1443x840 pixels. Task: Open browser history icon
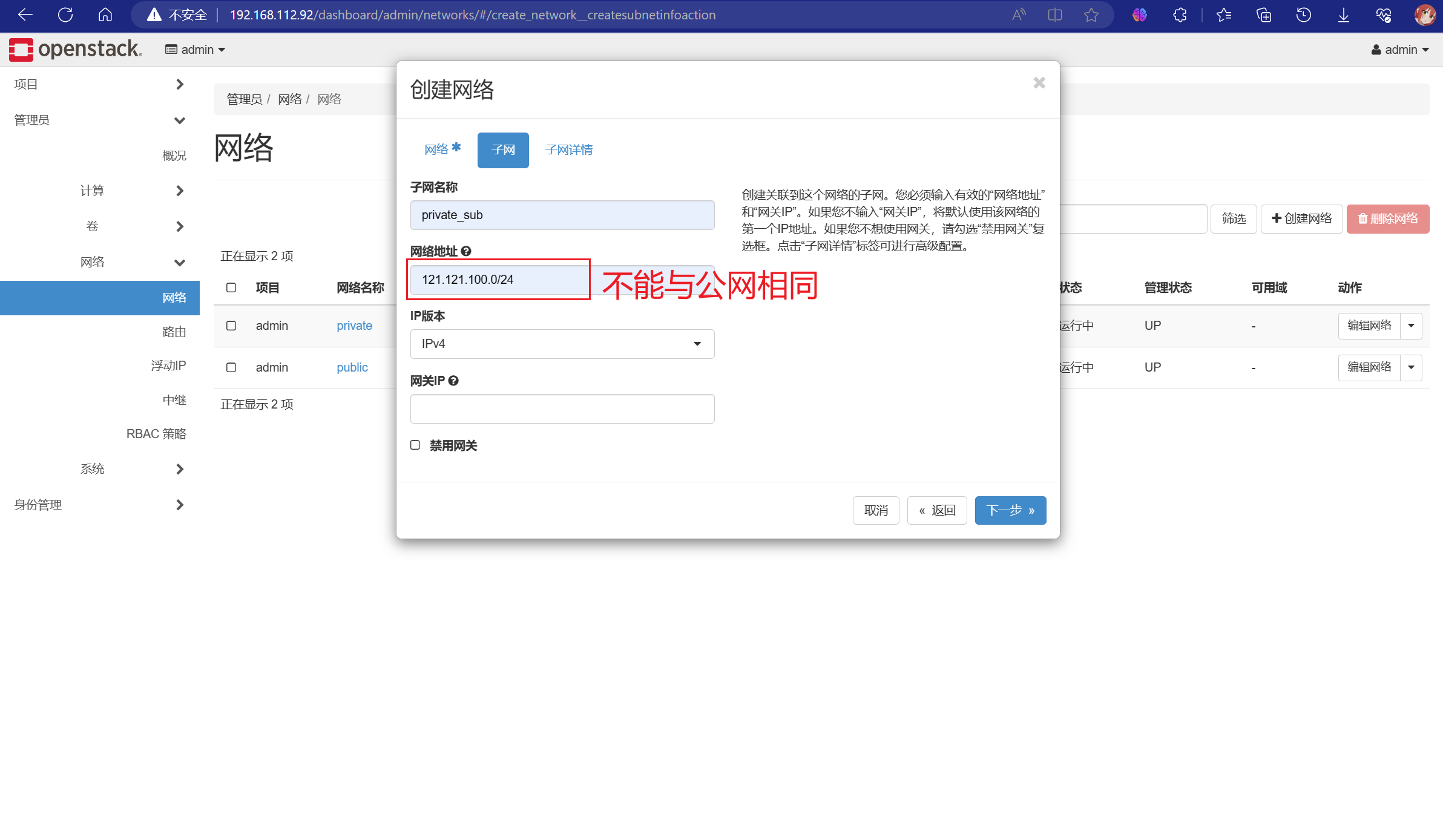(x=1303, y=15)
